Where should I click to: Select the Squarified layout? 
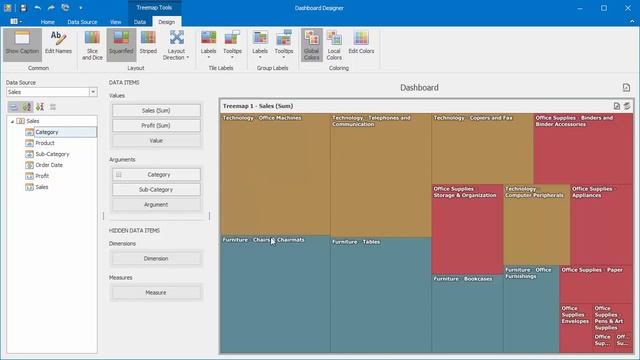coord(121,44)
